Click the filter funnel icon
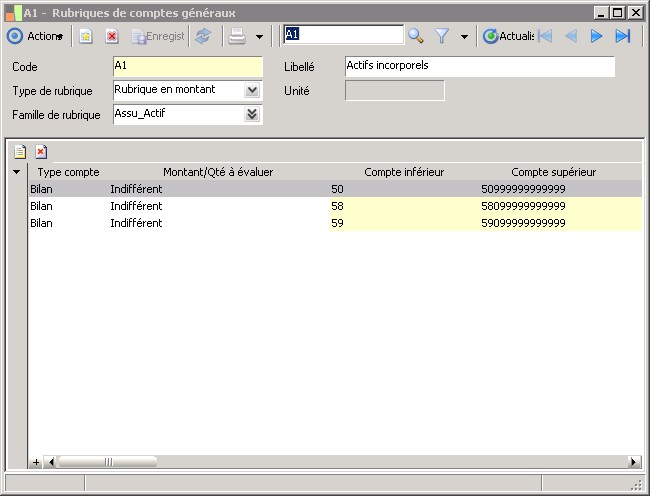Screen dimensions: 650x496 [x=442, y=36]
